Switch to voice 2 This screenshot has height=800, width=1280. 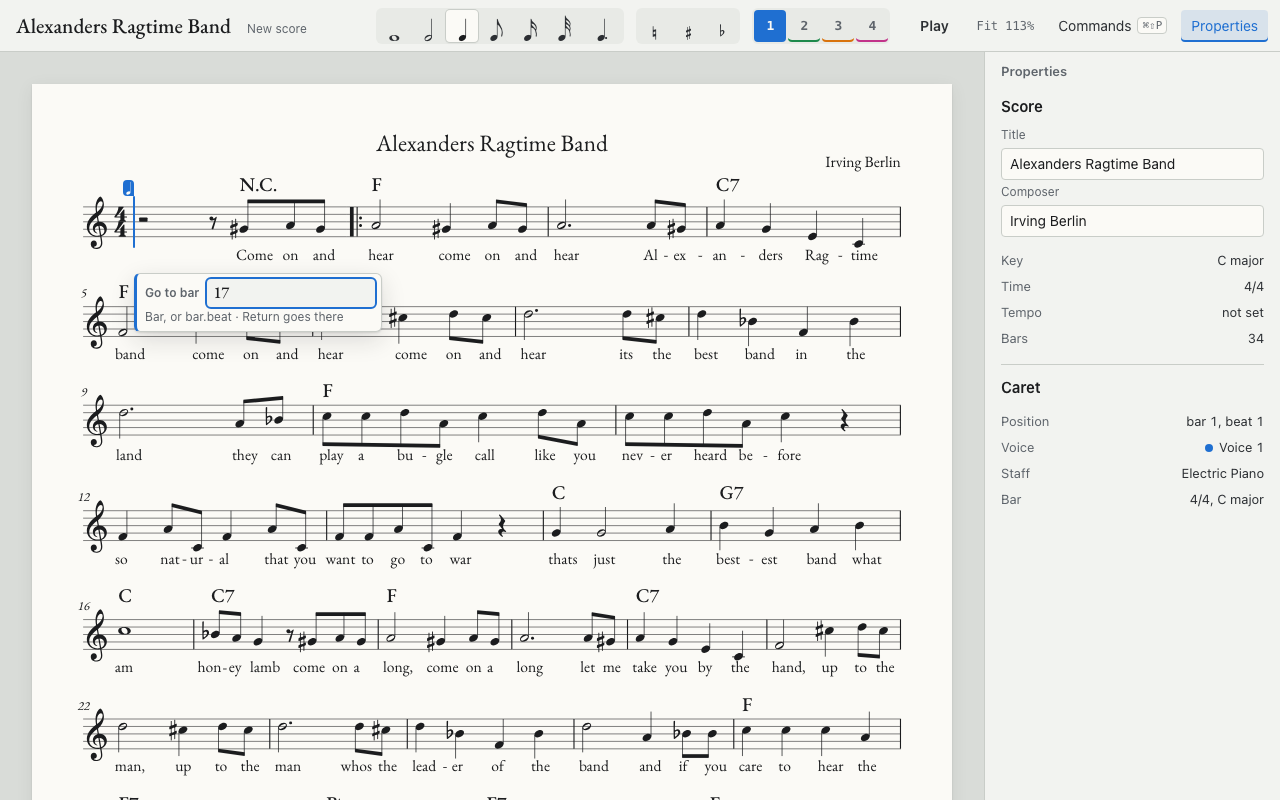click(x=804, y=26)
